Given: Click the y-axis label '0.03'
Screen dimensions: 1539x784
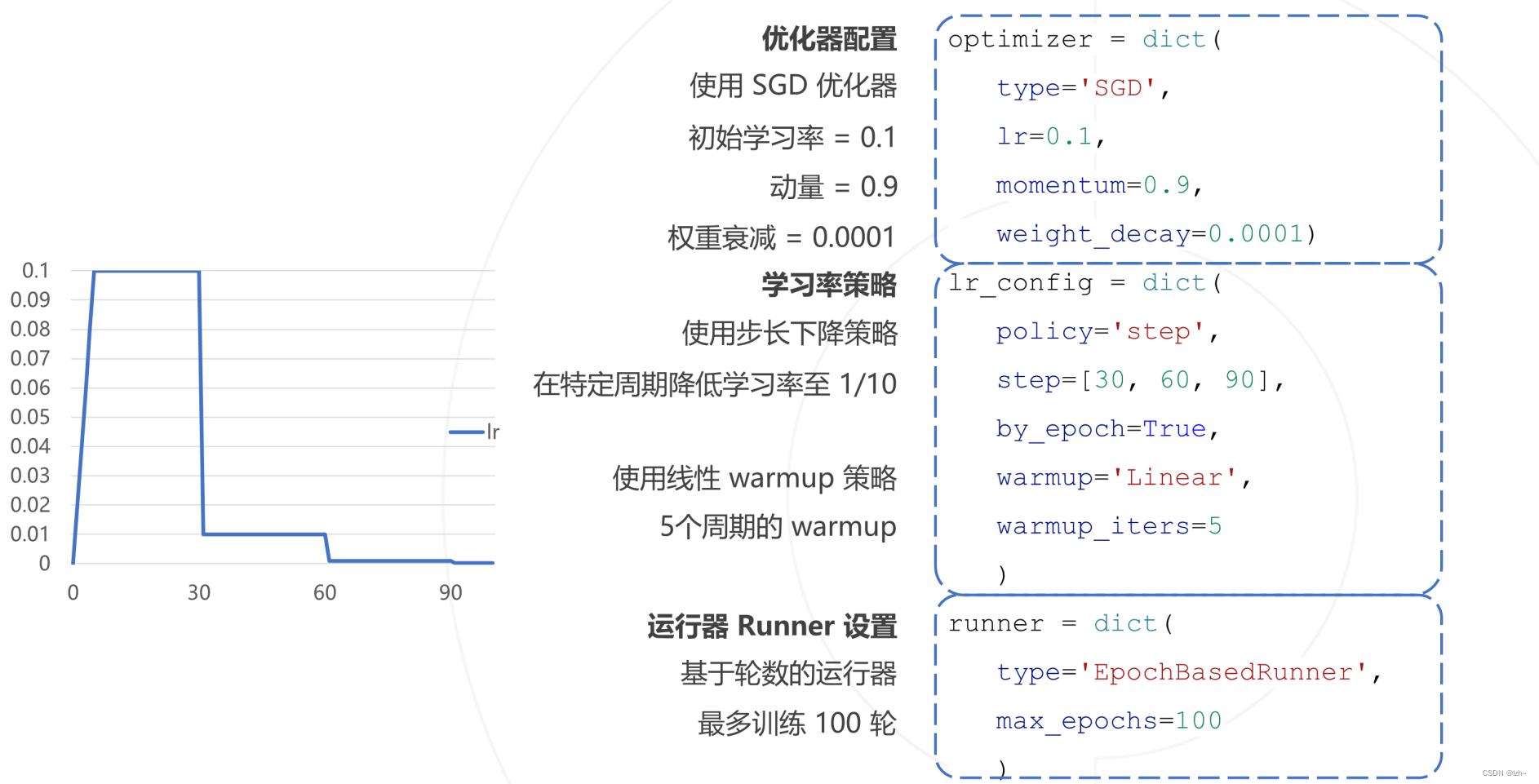Looking at the screenshot, I should point(30,476).
